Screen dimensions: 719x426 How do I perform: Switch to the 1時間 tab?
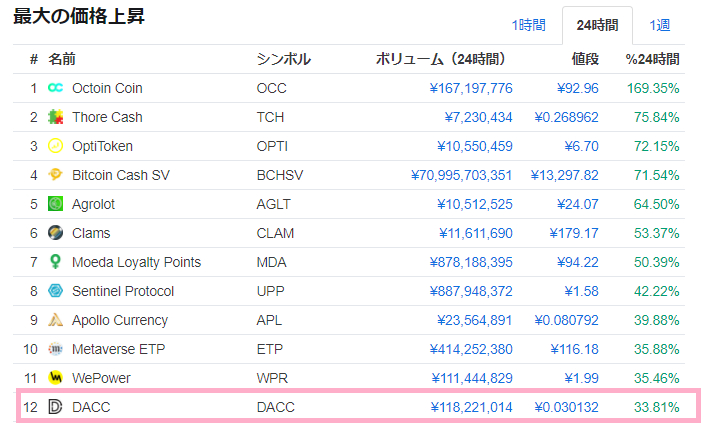coord(529,24)
